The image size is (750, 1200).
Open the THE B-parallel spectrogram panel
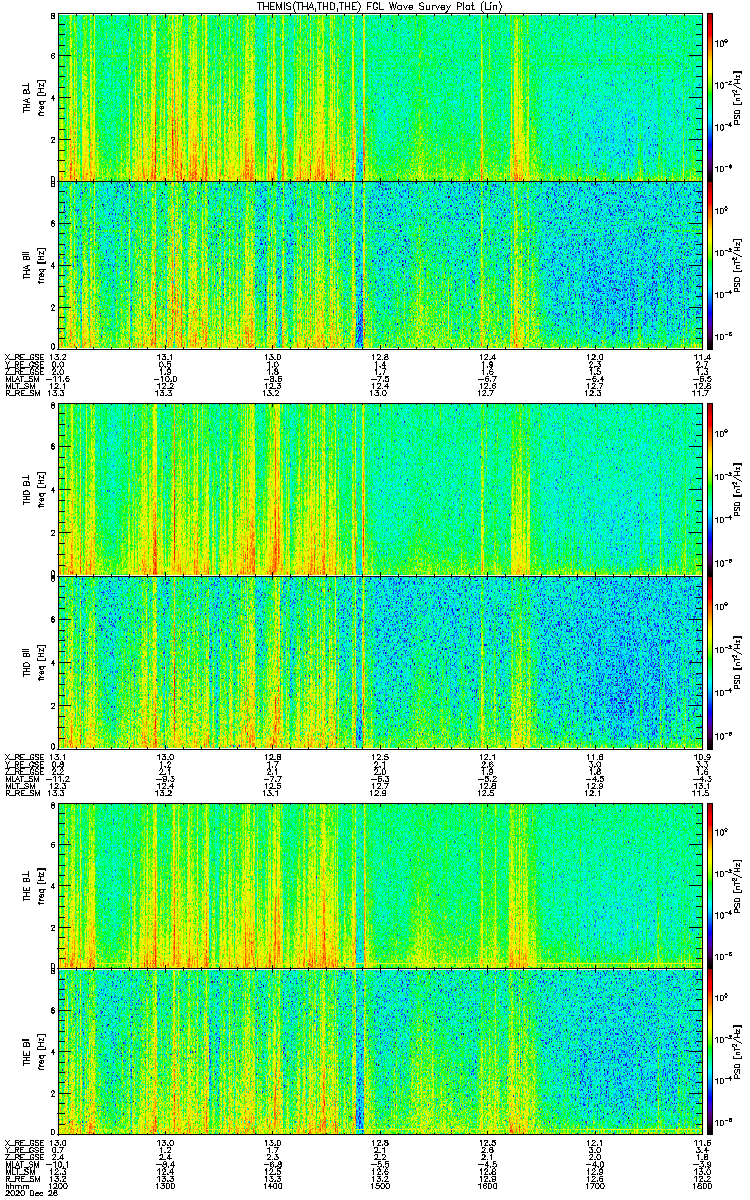(382, 1052)
